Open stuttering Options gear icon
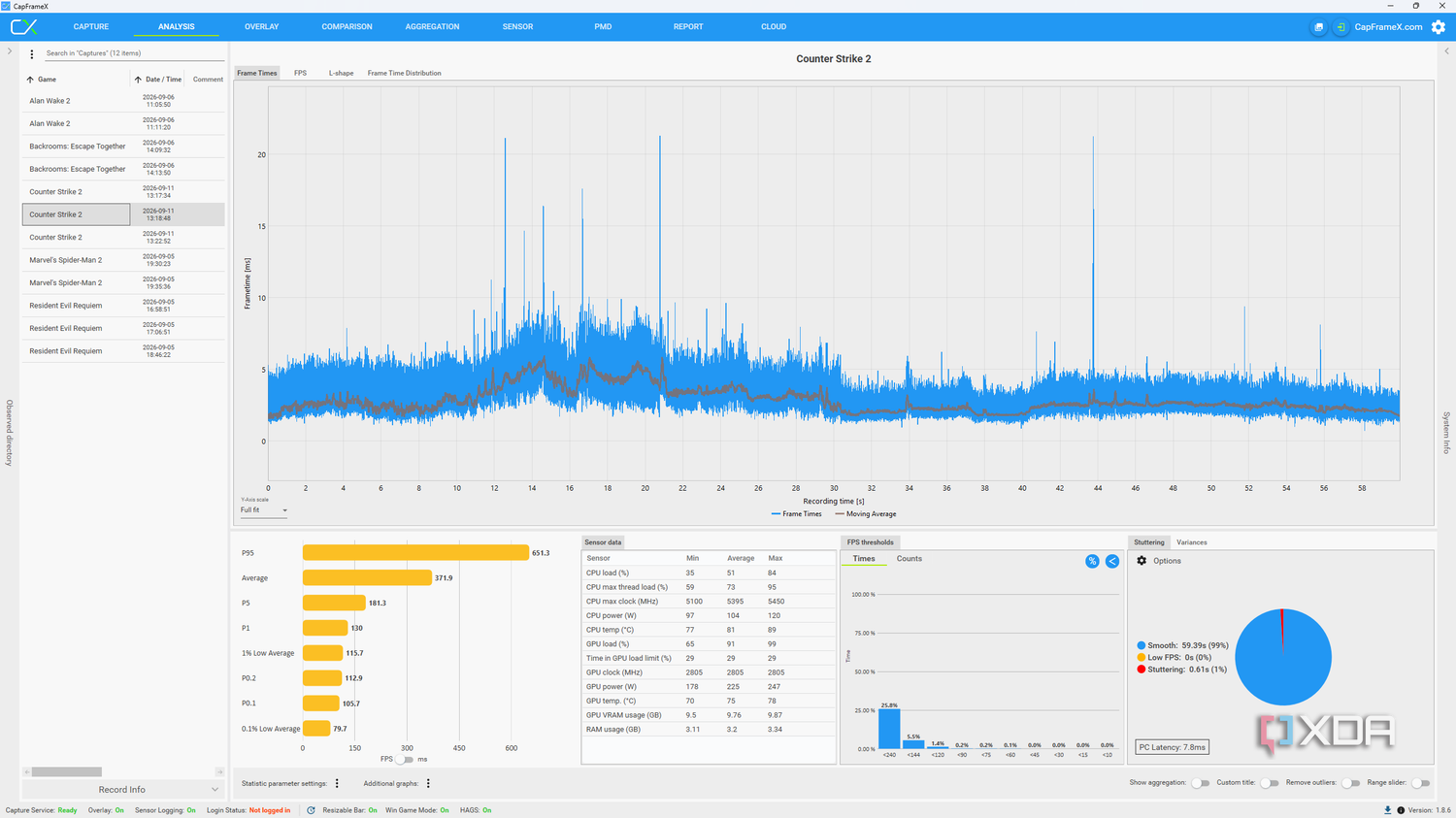Image resolution: width=1456 pixels, height=818 pixels. [1142, 561]
